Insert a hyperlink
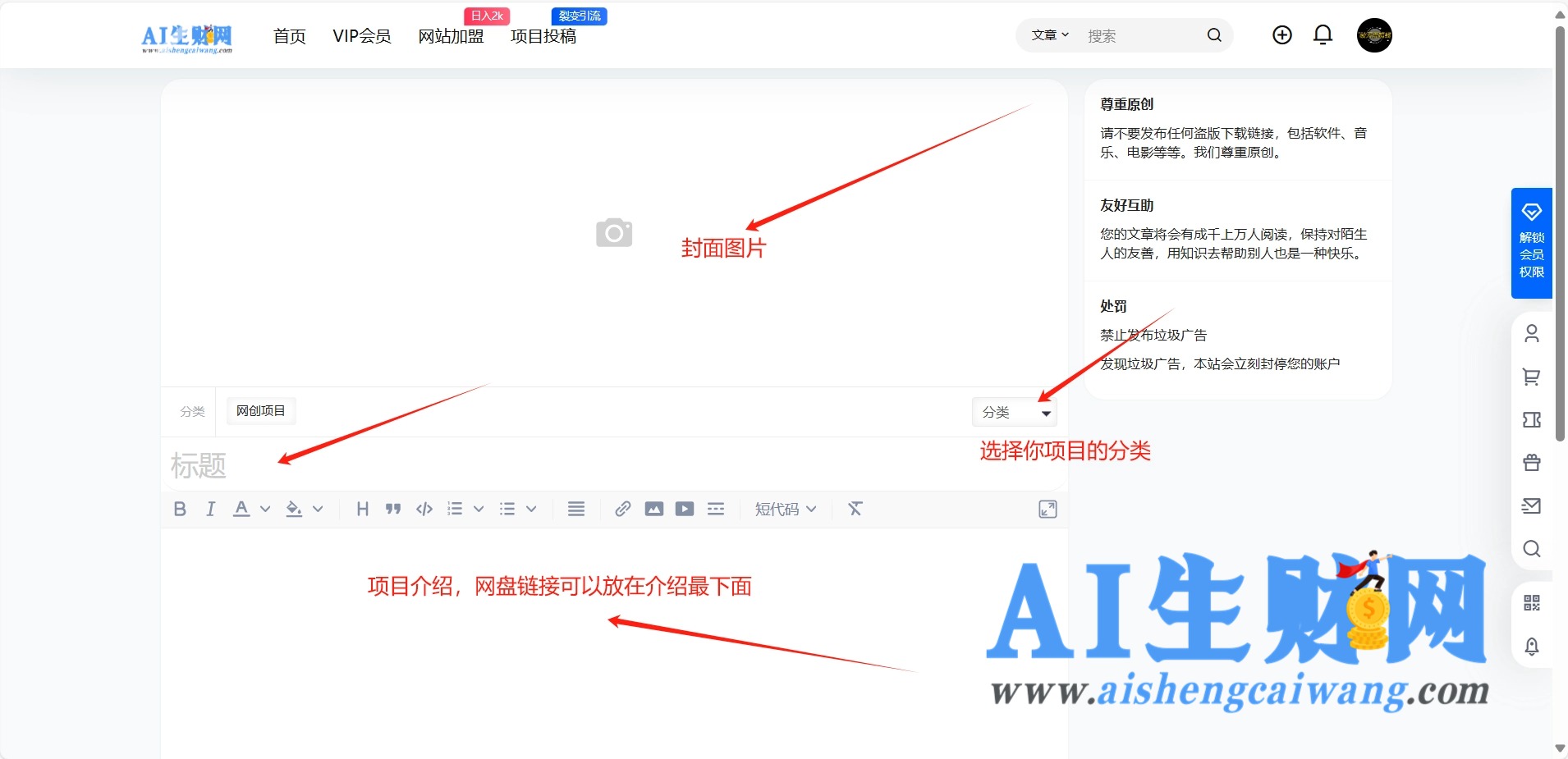Viewport: 1568px width, 759px height. pos(621,509)
